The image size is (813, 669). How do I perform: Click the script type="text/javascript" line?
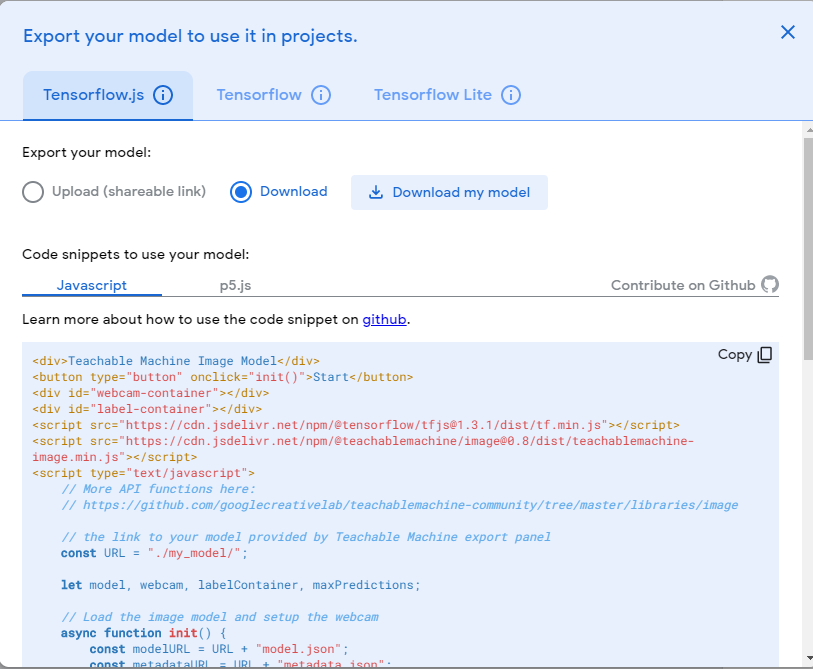click(x=143, y=473)
